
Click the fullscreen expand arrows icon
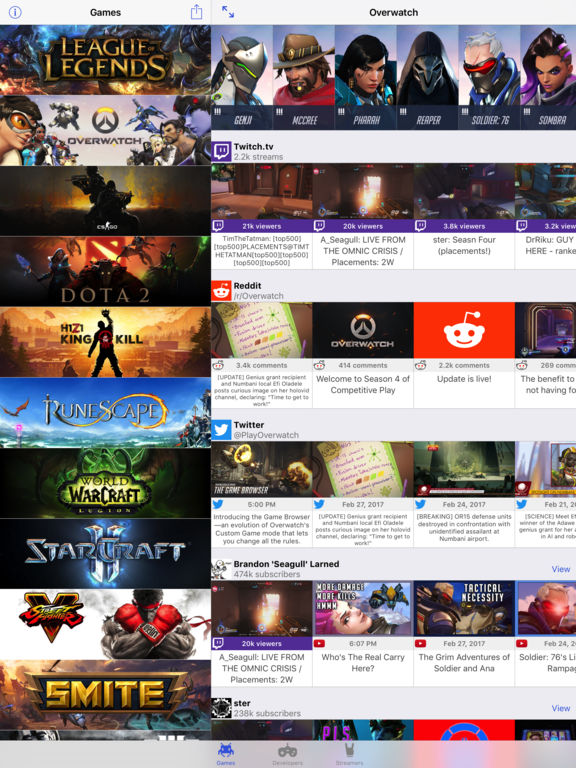tap(228, 12)
